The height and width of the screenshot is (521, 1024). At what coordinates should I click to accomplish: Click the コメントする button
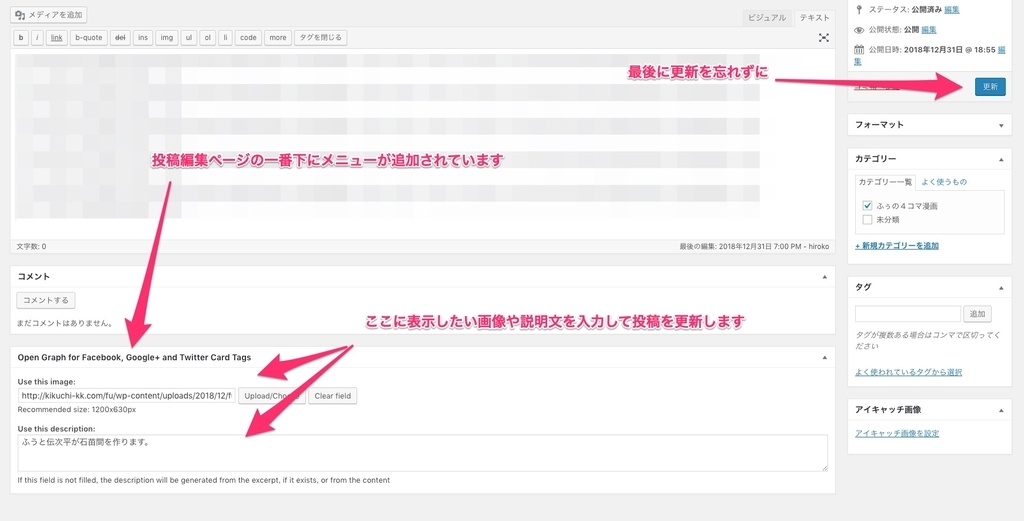tap(46, 300)
